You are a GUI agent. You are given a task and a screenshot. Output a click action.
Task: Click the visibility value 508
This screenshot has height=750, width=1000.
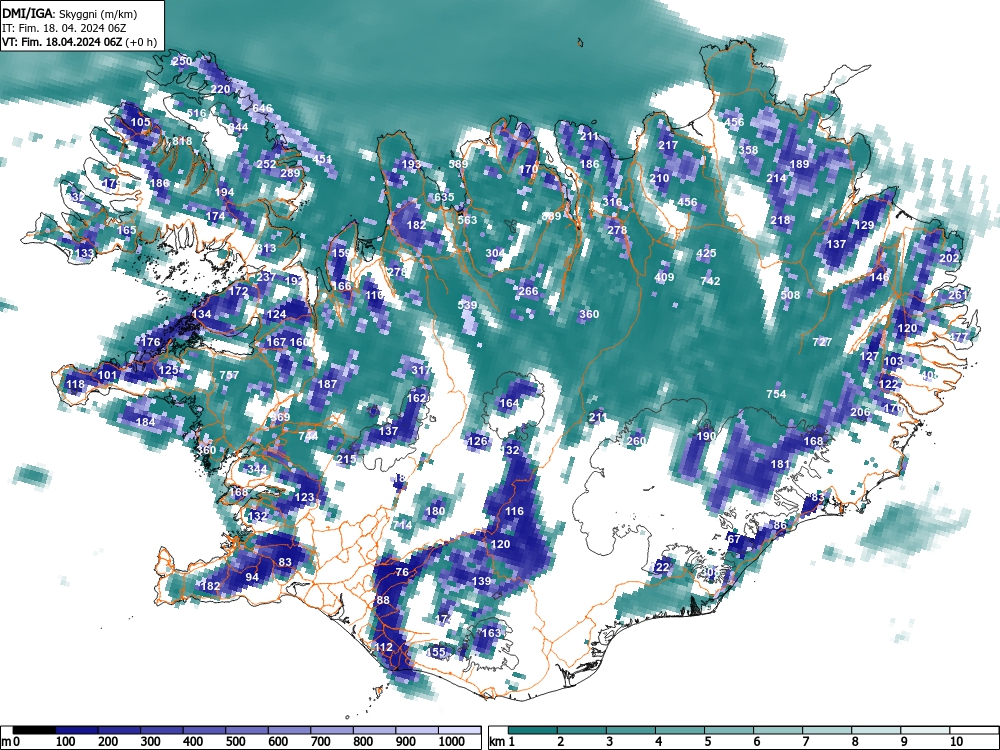[x=790, y=295]
